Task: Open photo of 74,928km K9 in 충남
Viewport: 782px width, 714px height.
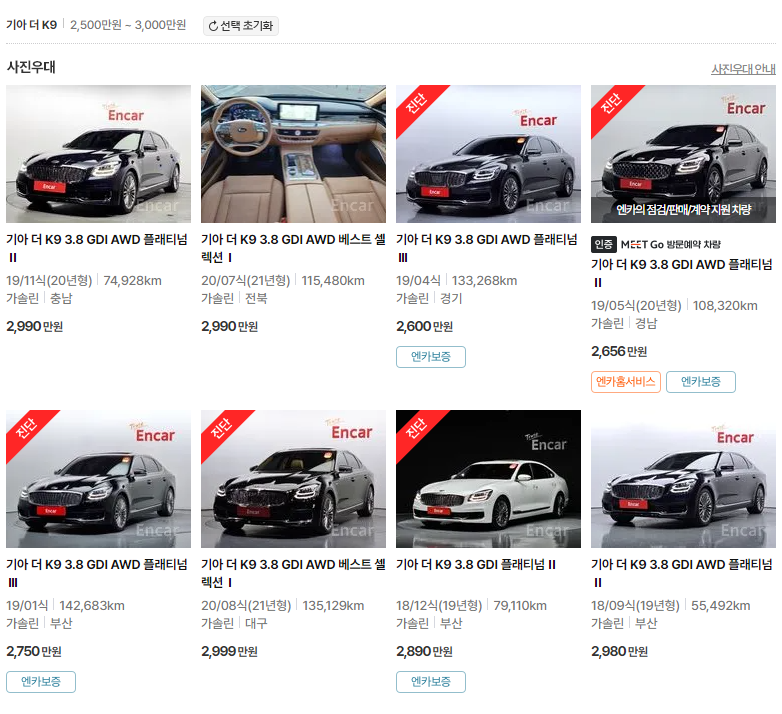Action: click(x=98, y=154)
